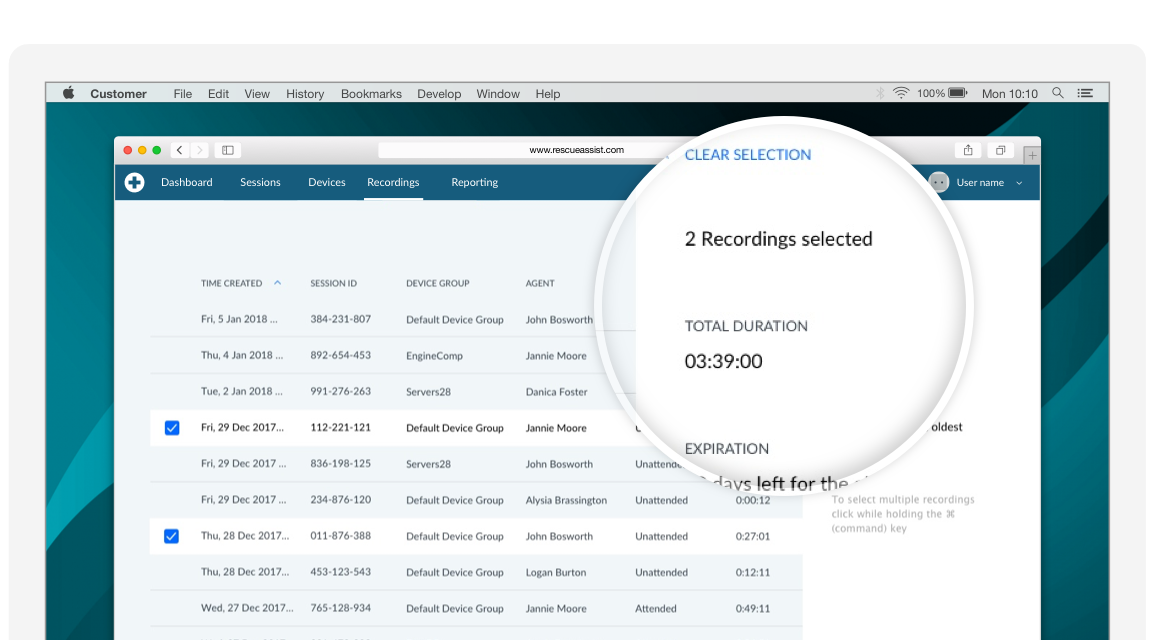Add a new tab with plus button
1154x640 pixels.
point(1032,155)
